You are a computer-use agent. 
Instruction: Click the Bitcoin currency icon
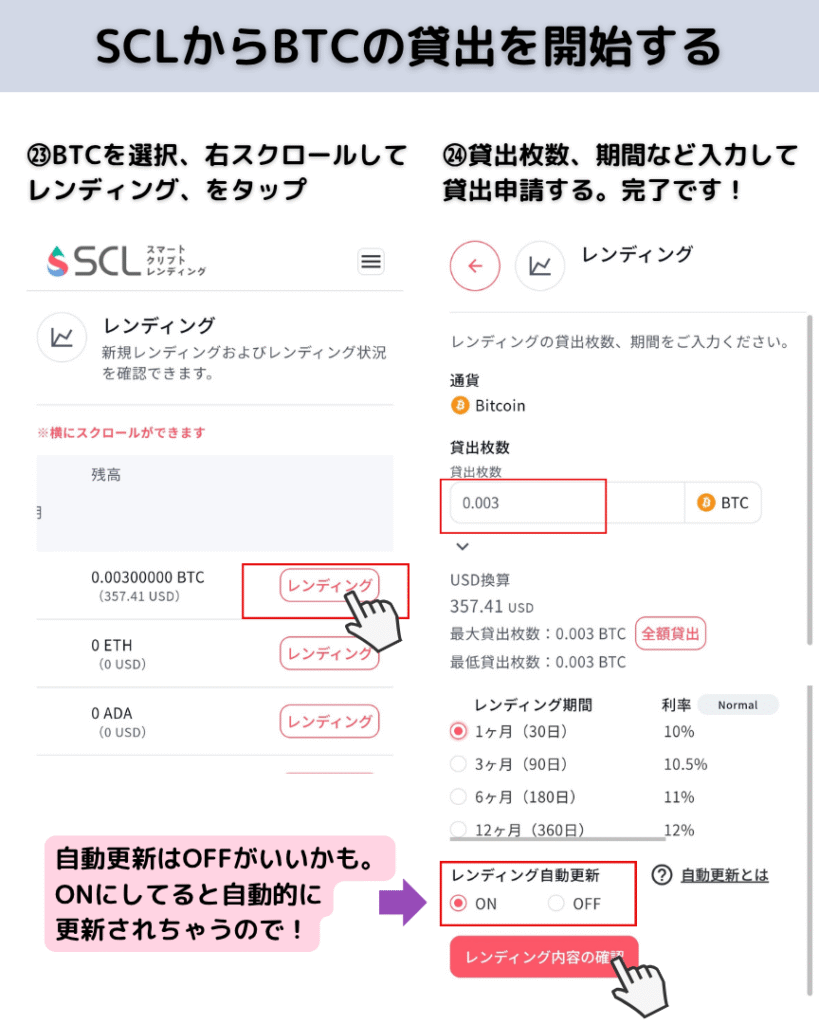pyautogui.click(x=460, y=406)
